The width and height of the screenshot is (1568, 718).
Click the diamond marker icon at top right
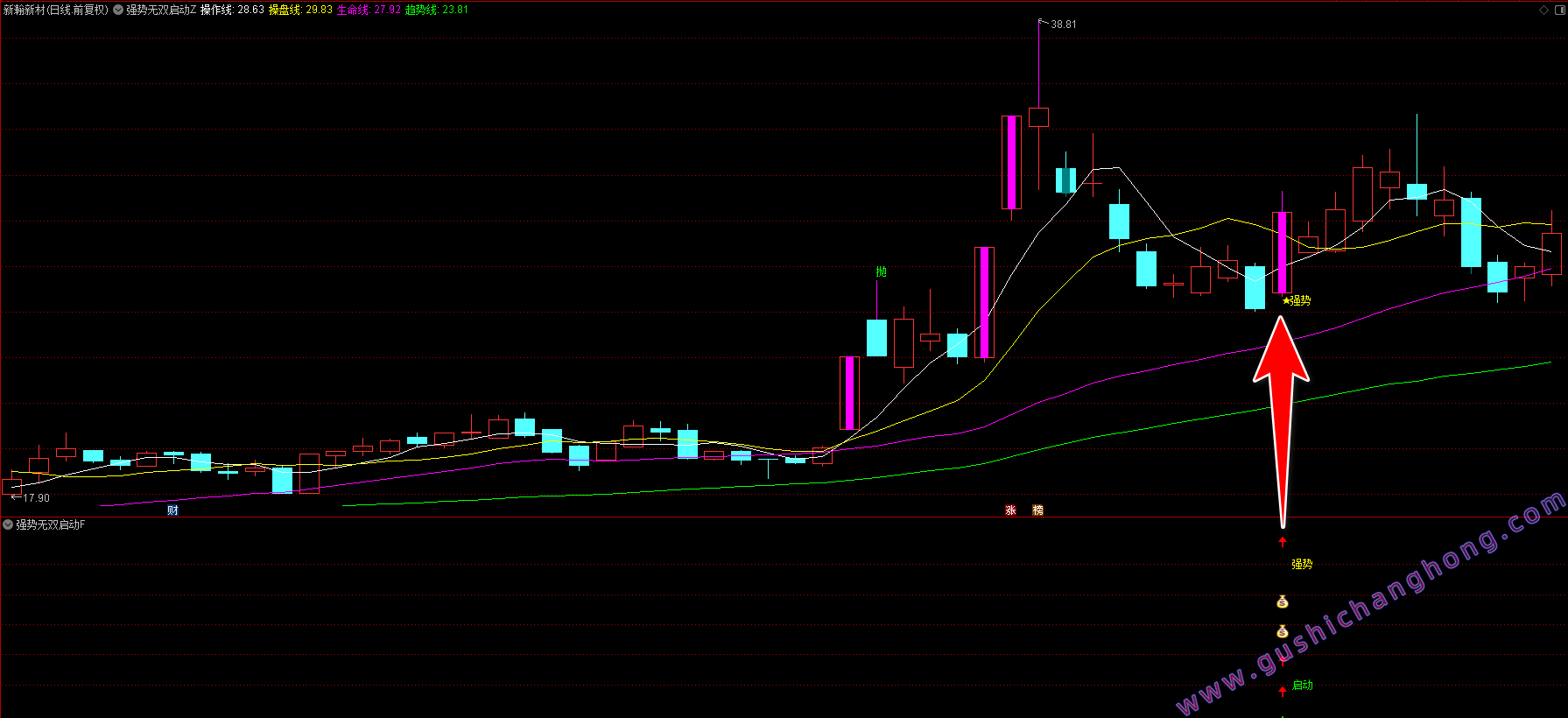1543,10
